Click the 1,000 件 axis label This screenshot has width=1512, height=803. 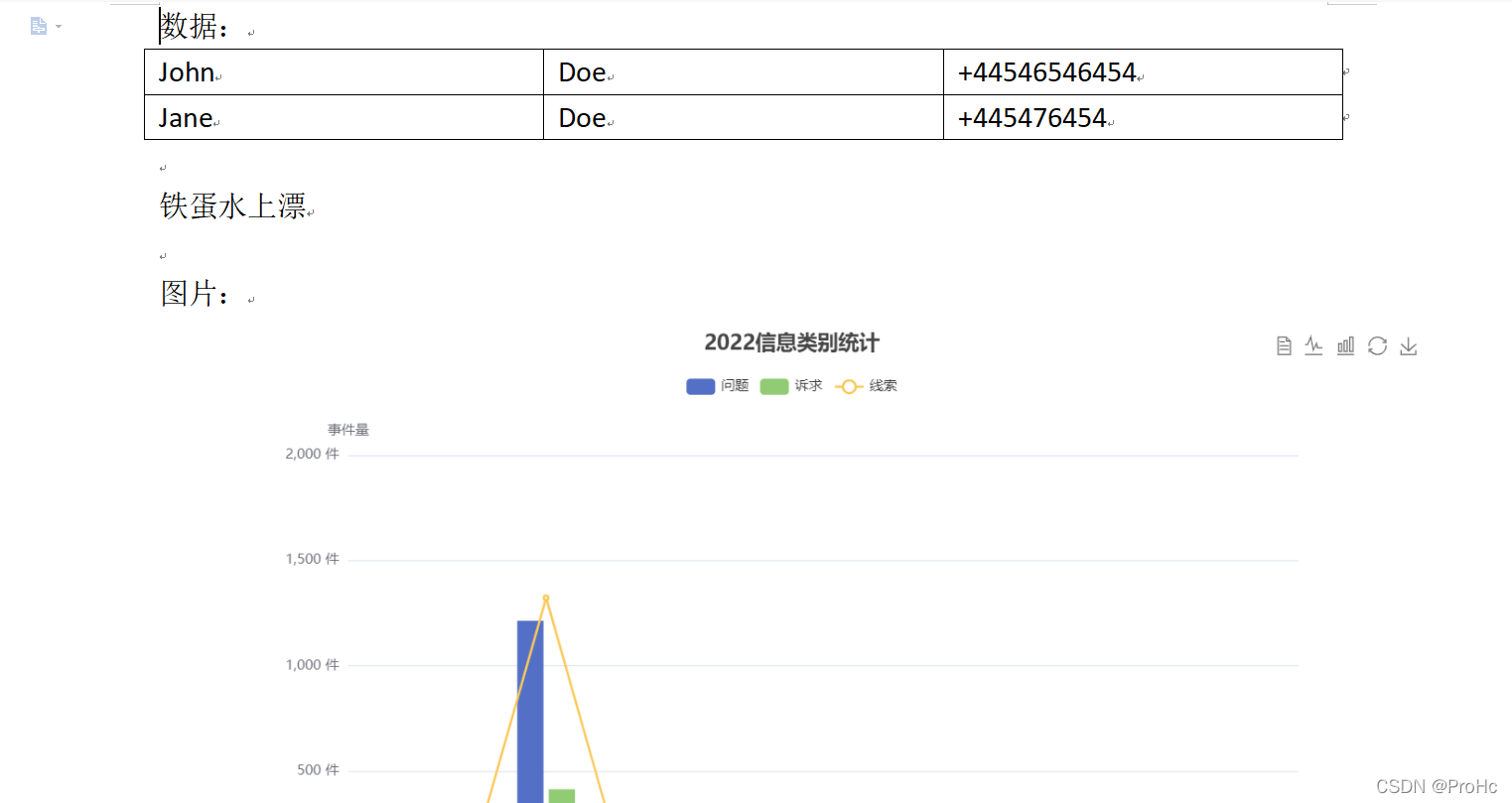(x=312, y=665)
